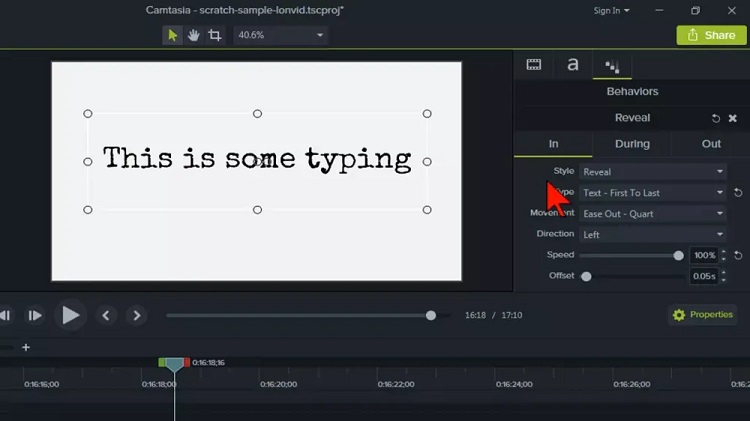
Task: Switch to the Out tab
Action: 711,144
